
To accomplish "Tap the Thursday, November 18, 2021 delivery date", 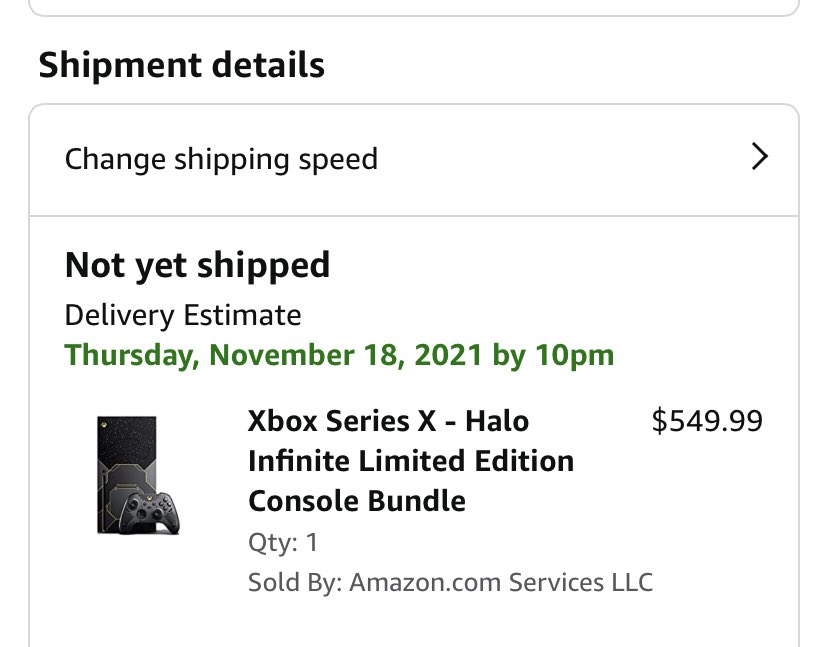I will coord(274,355).
